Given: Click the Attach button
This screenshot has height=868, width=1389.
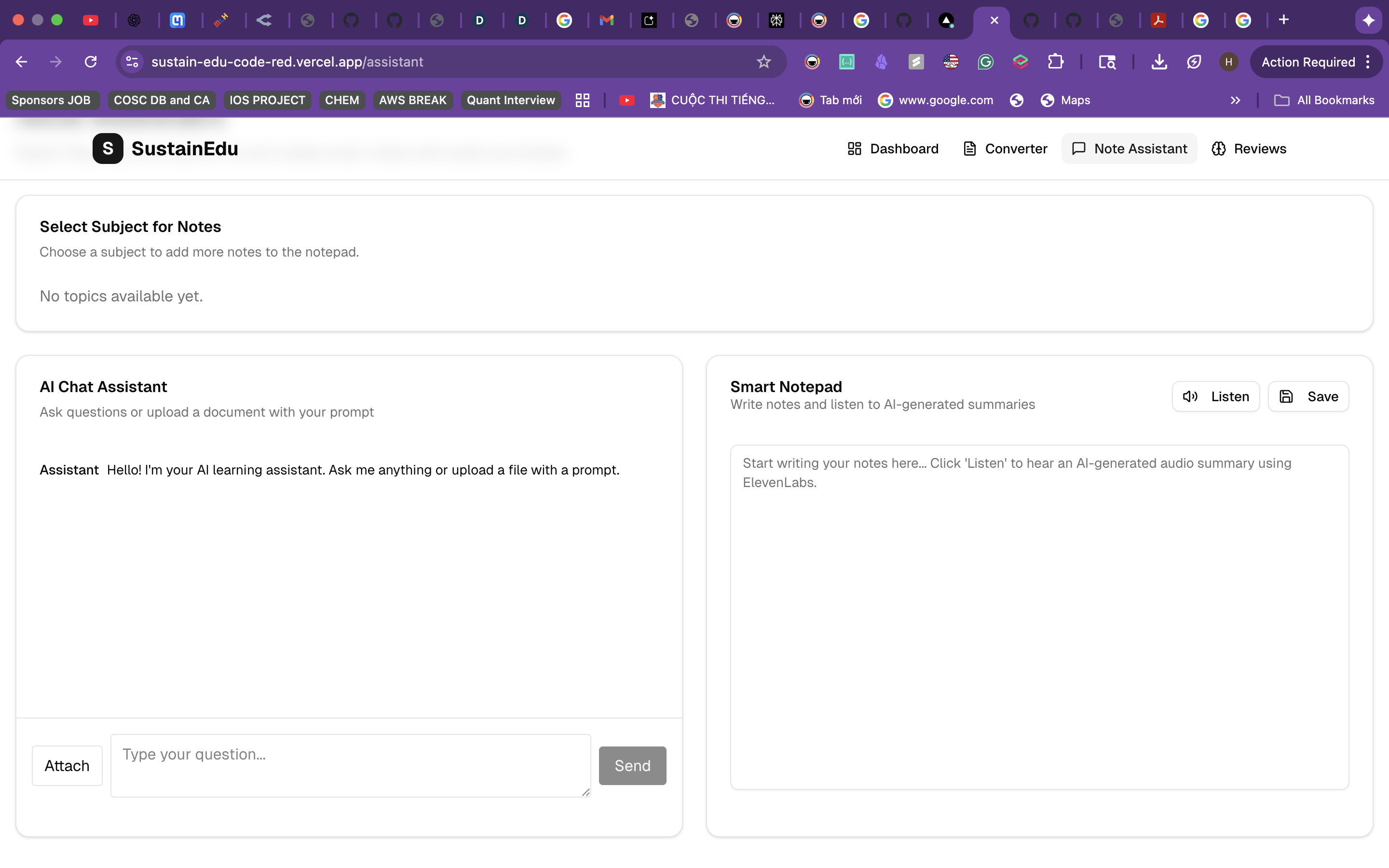Looking at the screenshot, I should click(67, 766).
